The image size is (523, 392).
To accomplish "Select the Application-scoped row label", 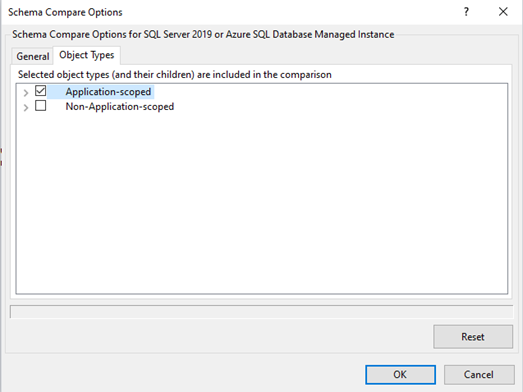I will tap(108, 92).
